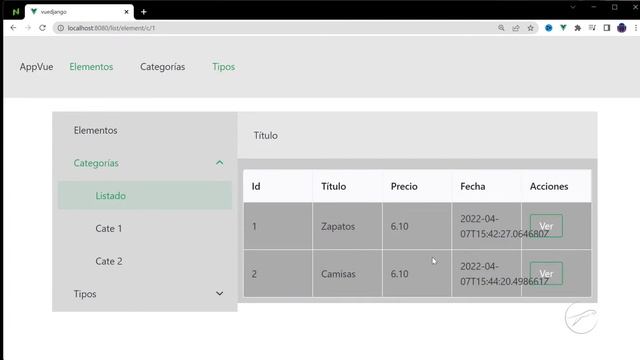
Task: Click the Ver button for Zapatos
Action: (546, 226)
